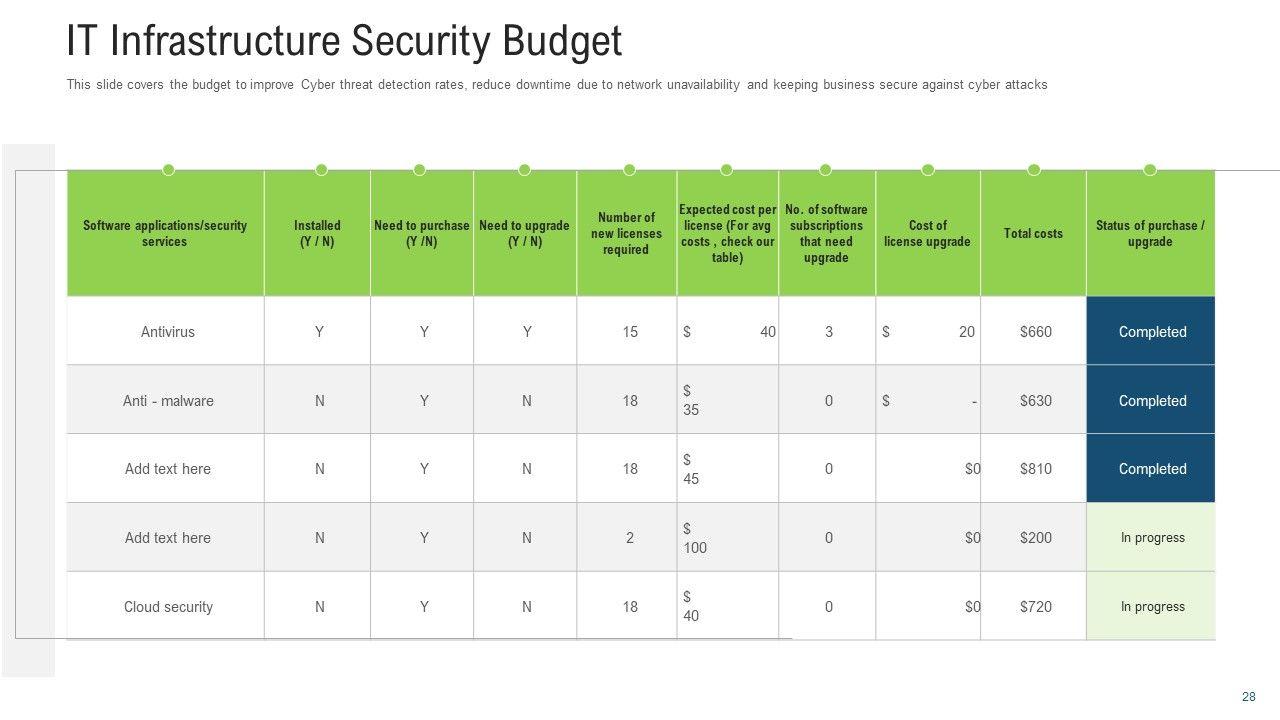The image size is (1280, 720).
Task: Click the Anti - malware cell
Action: (x=167, y=401)
